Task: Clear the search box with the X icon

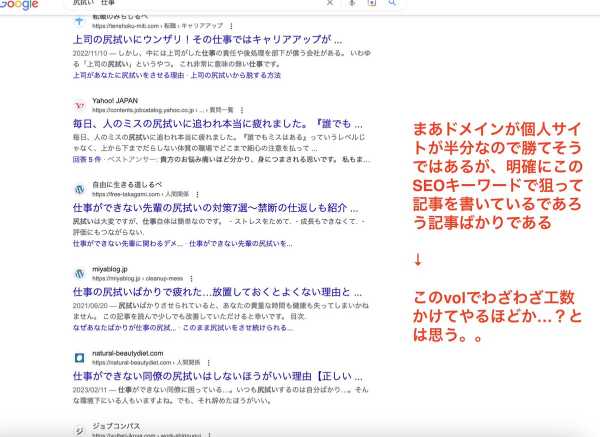Action: pyautogui.click(x=330, y=3)
